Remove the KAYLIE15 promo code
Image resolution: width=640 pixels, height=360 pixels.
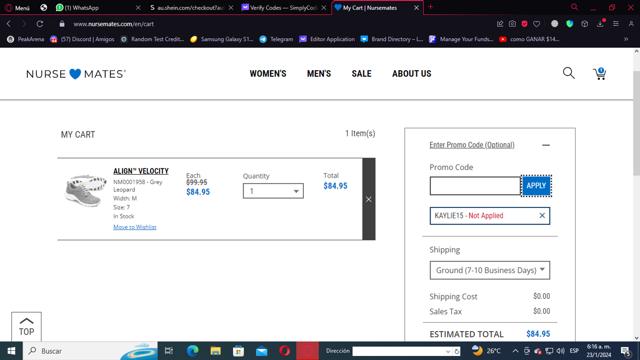click(x=542, y=216)
